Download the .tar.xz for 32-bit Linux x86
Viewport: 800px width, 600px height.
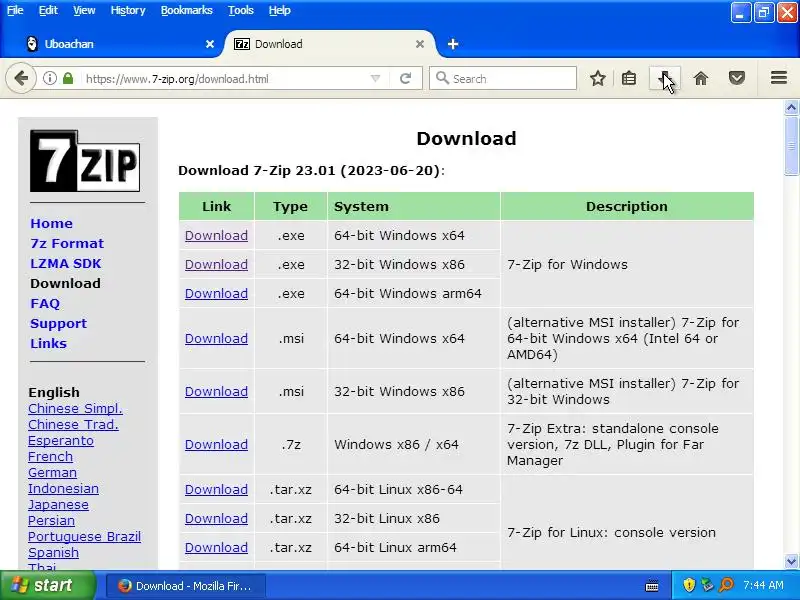click(216, 519)
